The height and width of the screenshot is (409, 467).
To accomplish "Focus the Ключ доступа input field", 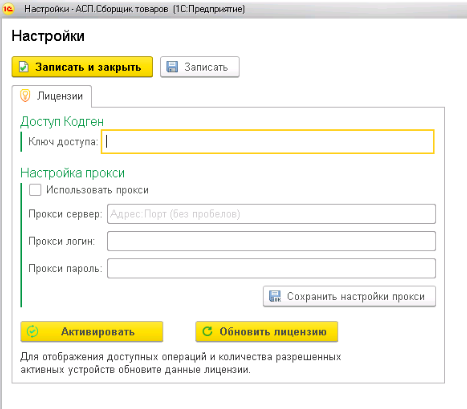I will pos(268,142).
